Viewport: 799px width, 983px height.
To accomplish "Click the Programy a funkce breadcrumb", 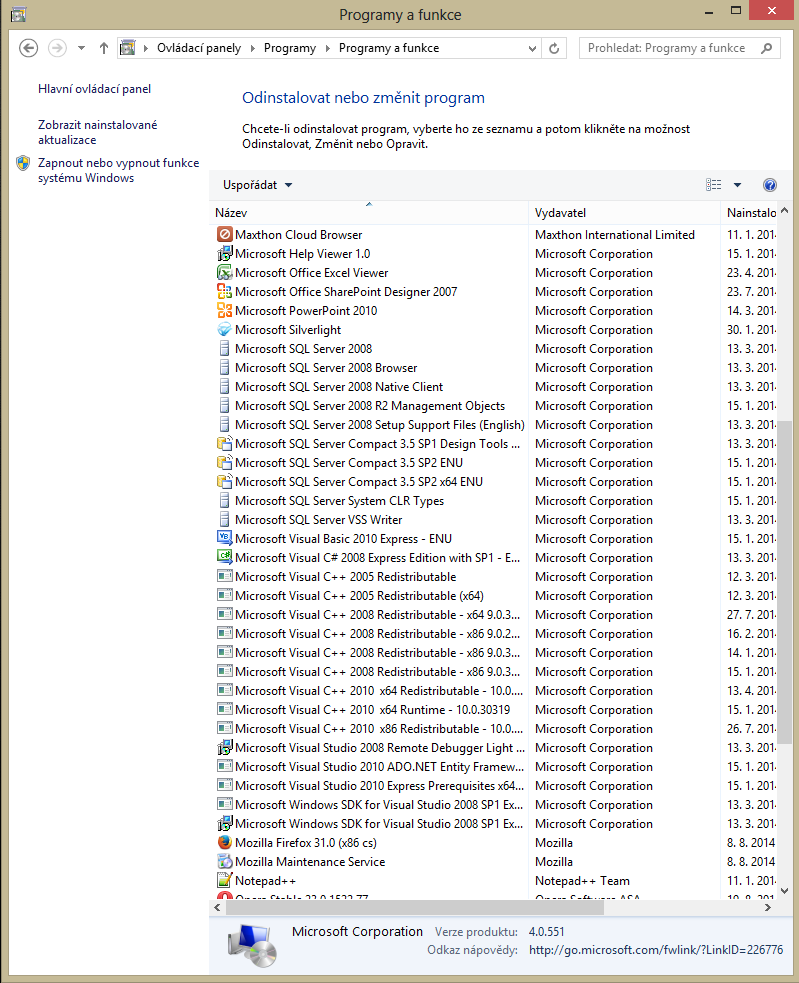I will 389,48.
